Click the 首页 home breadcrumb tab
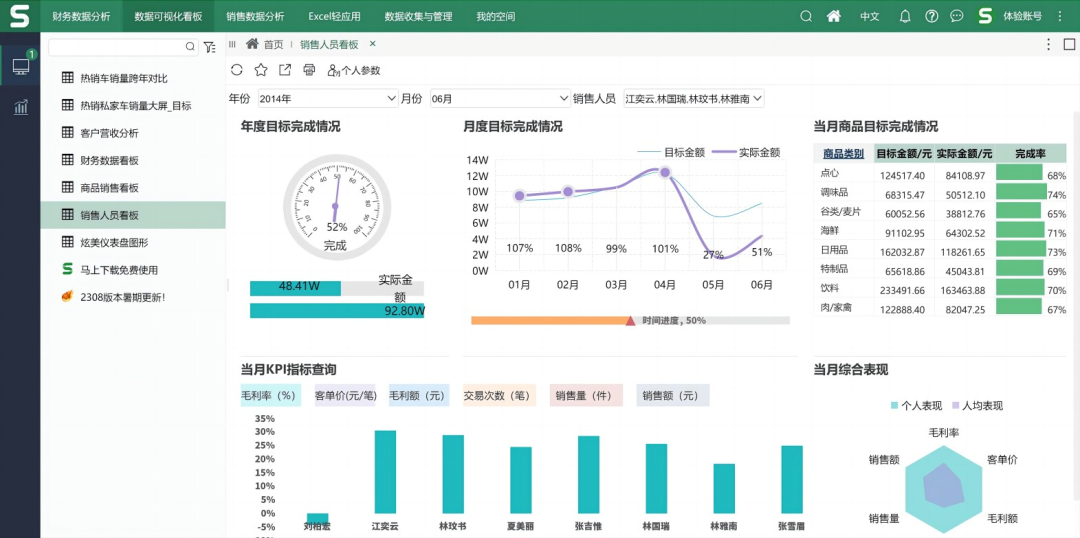This screenshot has height=538, width=1080. pos(264,44)
